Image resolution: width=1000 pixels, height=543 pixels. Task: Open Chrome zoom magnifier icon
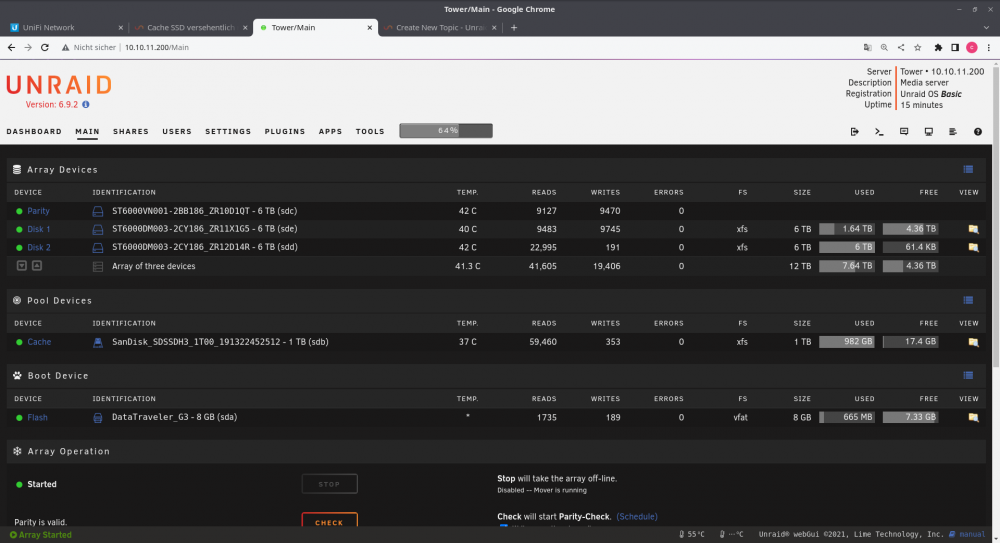coord(884,47)
